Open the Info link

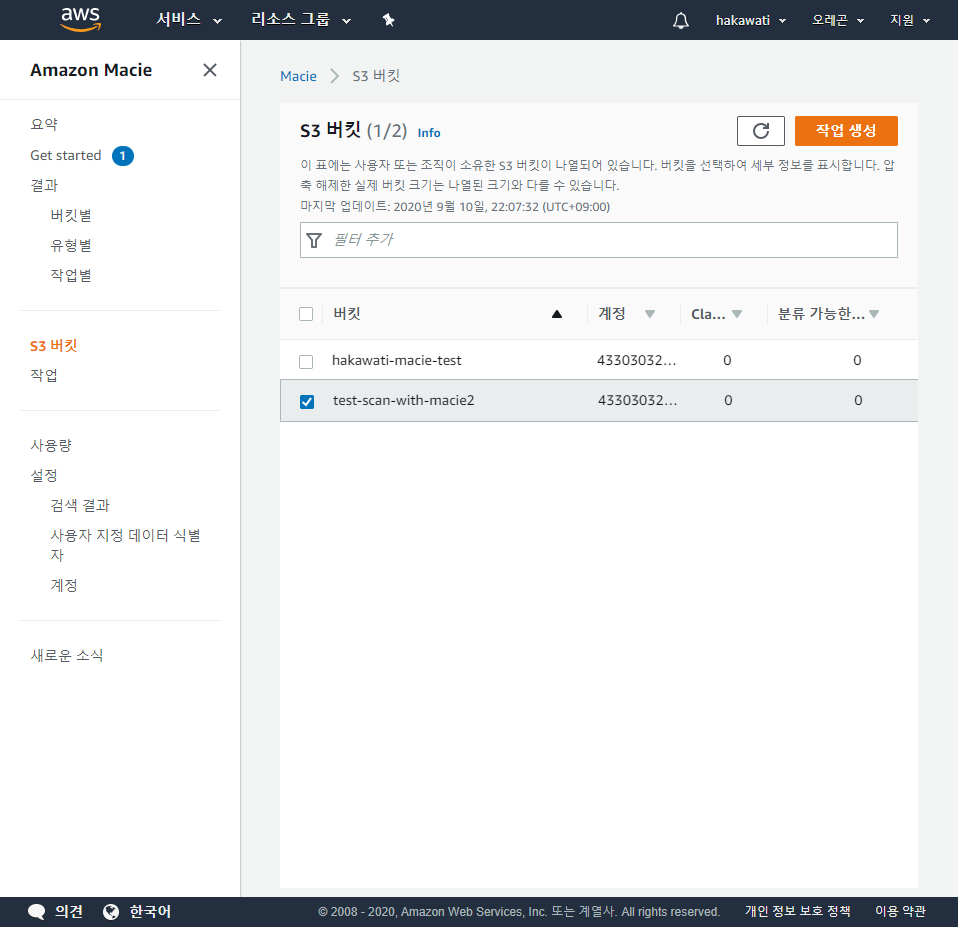tap(429, 133)
